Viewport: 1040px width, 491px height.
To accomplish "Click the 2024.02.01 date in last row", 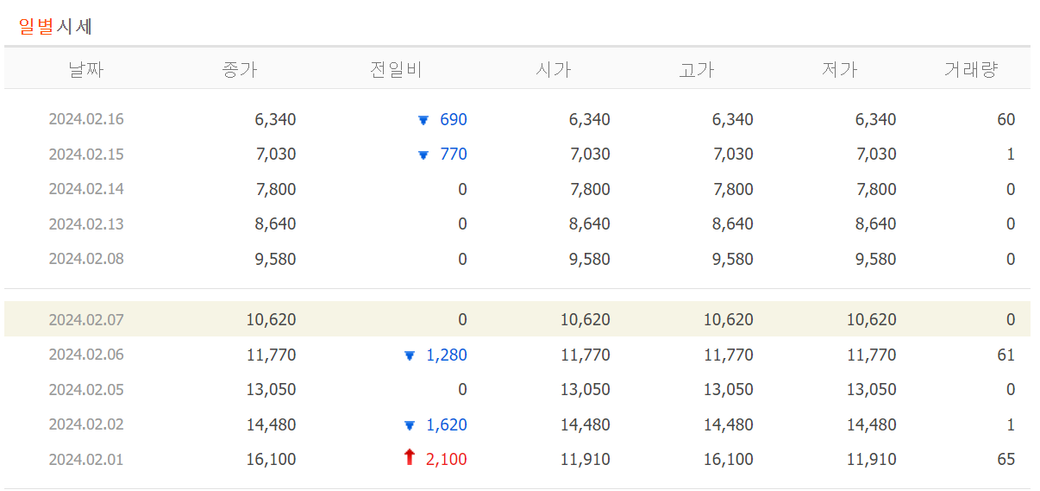I will pos(86,460).
